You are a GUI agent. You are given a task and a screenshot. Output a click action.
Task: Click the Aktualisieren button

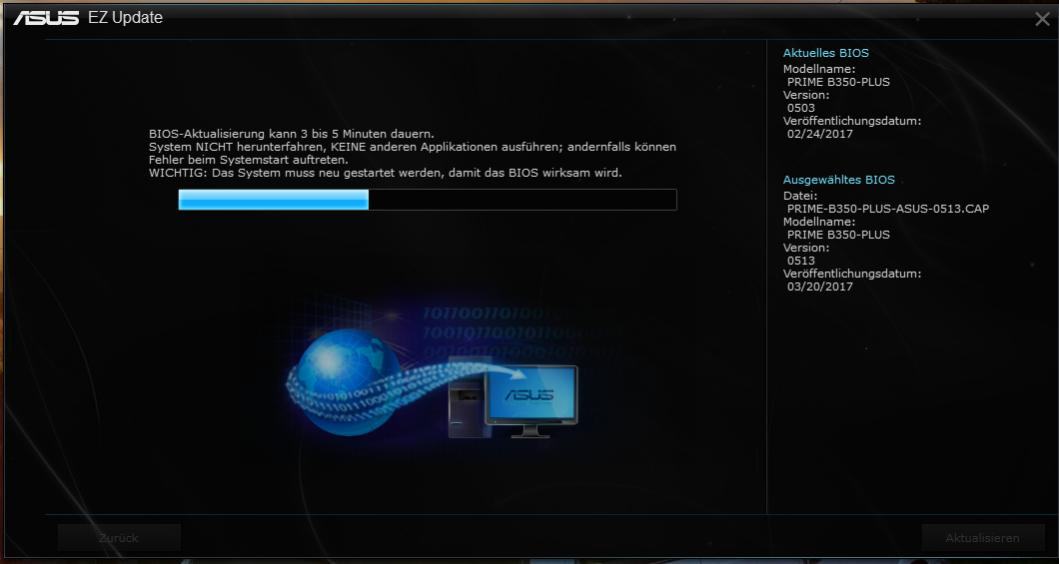coord(983,538)
